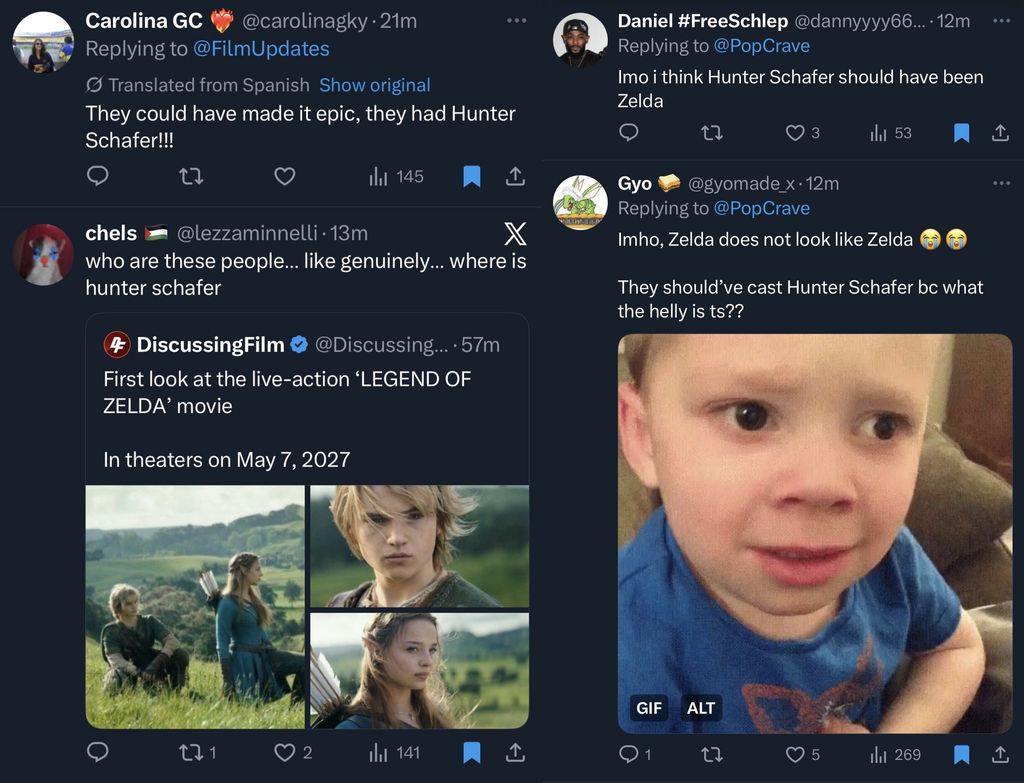Screen dimensions: 1024x783
Task: Share Gyo's tweet
Action: [x=1000, y=754]
